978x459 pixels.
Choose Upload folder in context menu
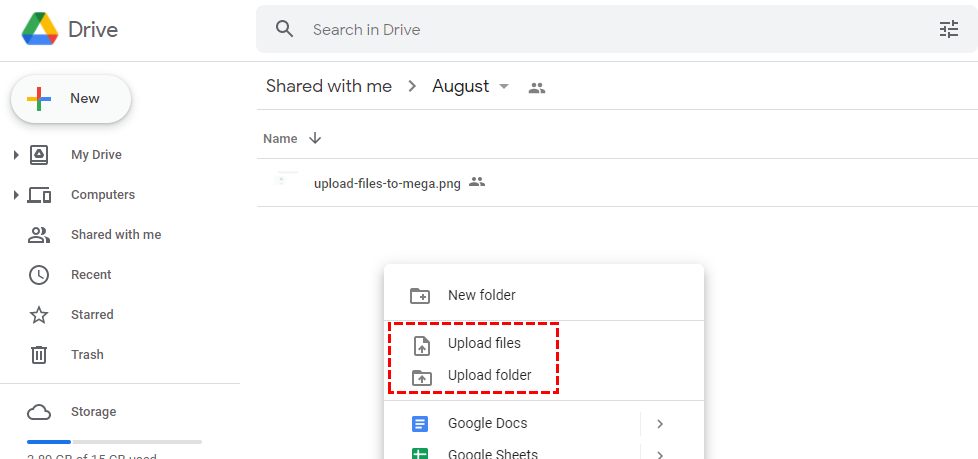[489, 376]
